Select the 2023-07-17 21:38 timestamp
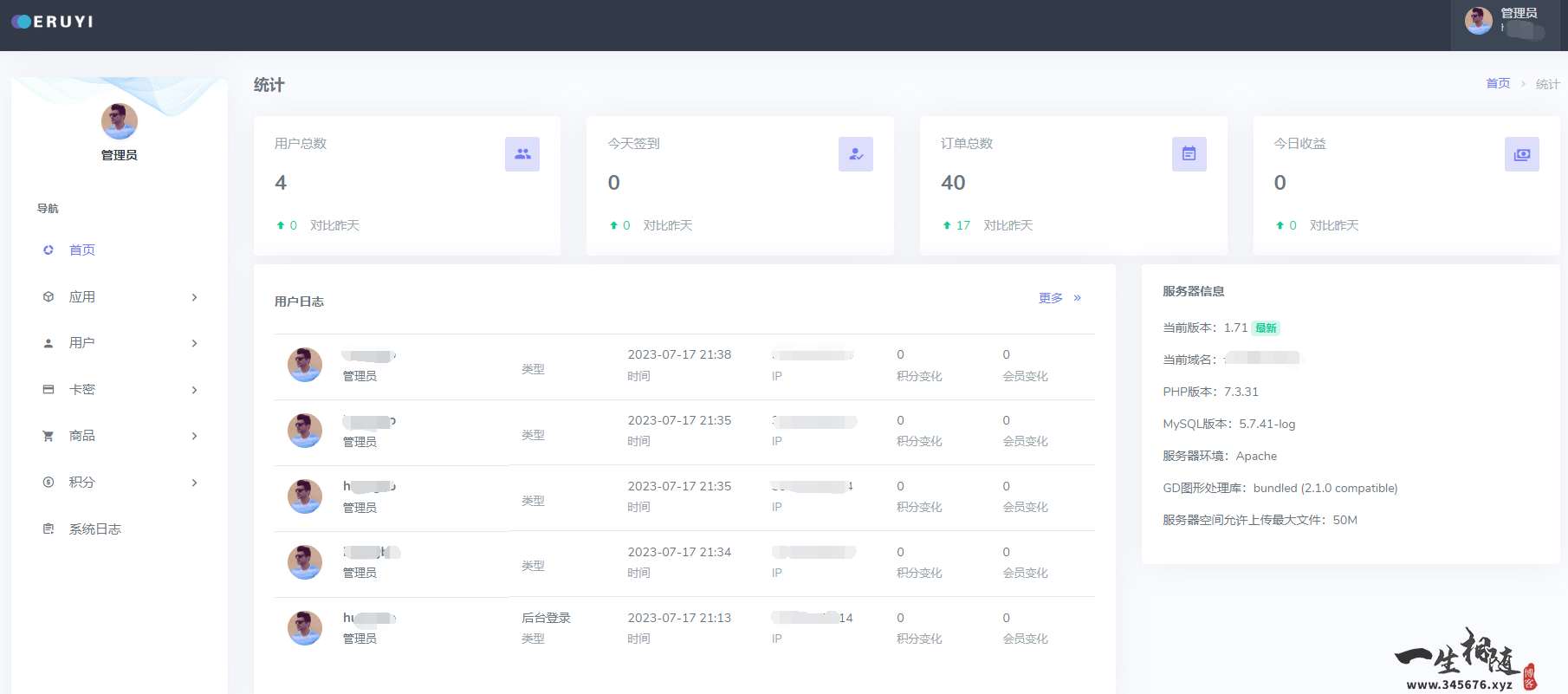Screen dimensions: 1568x694 tap(679, 354)
